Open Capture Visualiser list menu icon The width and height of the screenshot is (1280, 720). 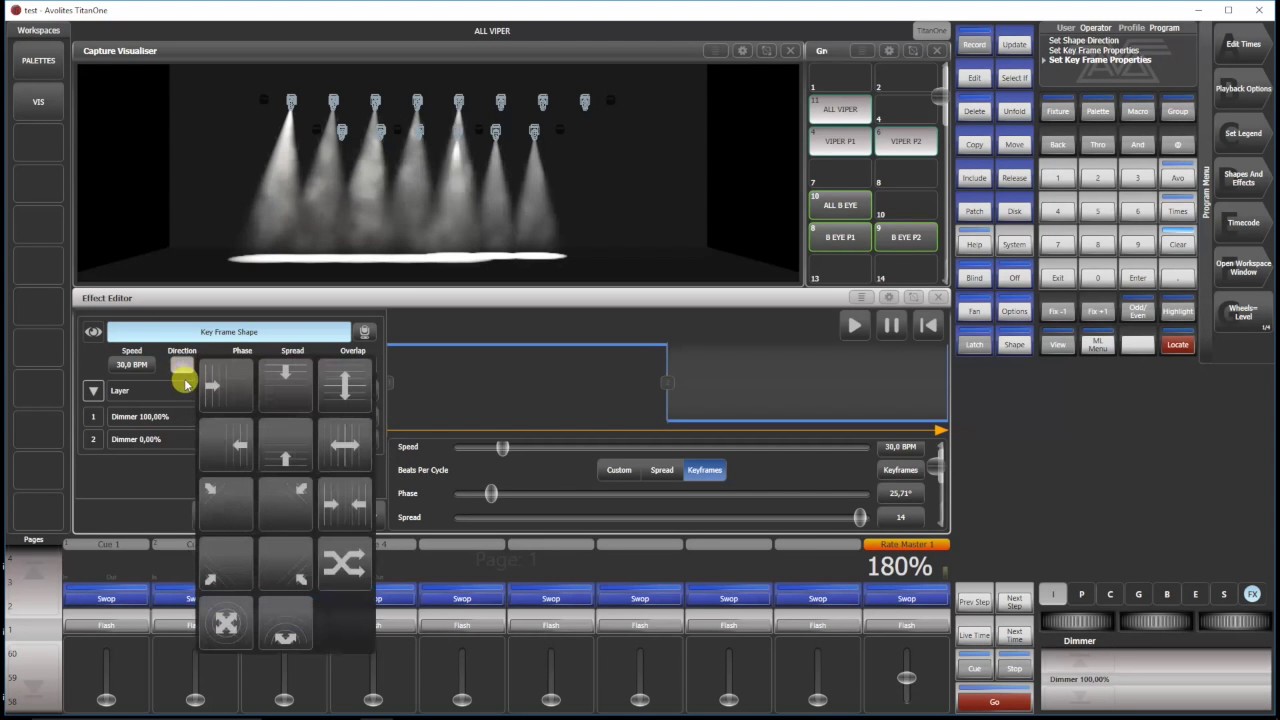coord(716,51)
